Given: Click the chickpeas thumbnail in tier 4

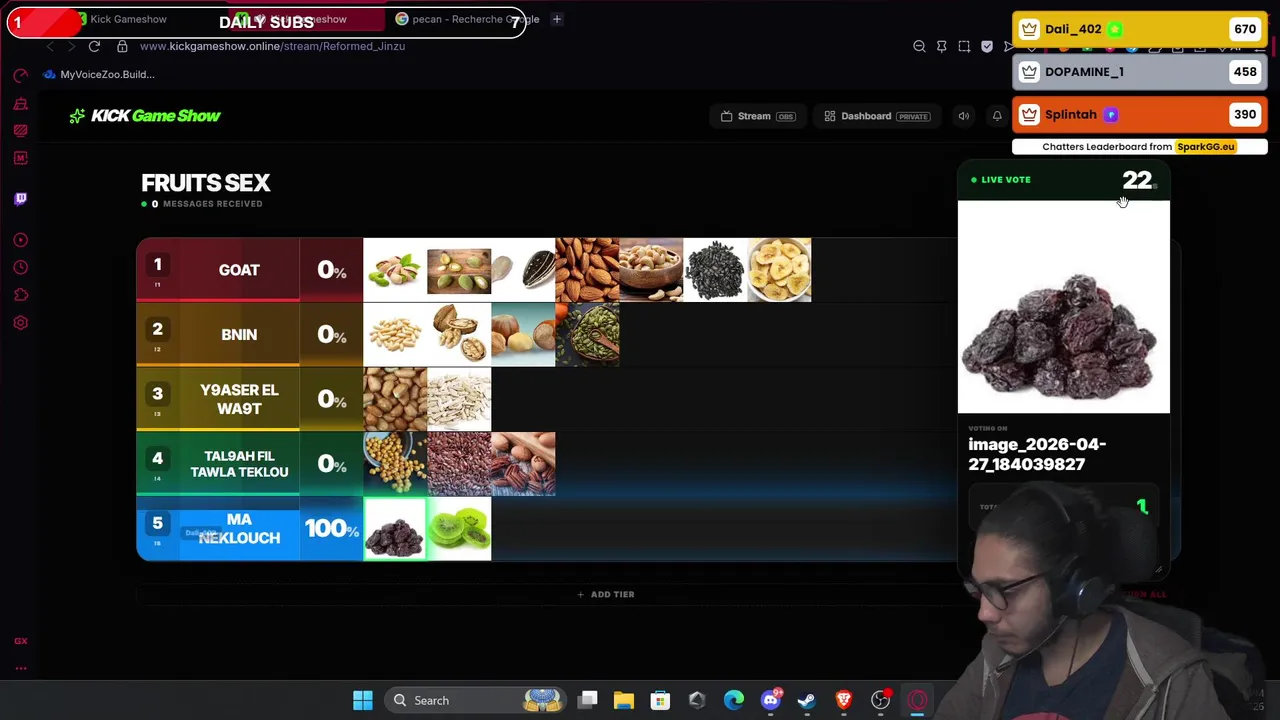Looking at the screenshot, I should (x=395, y=464).
